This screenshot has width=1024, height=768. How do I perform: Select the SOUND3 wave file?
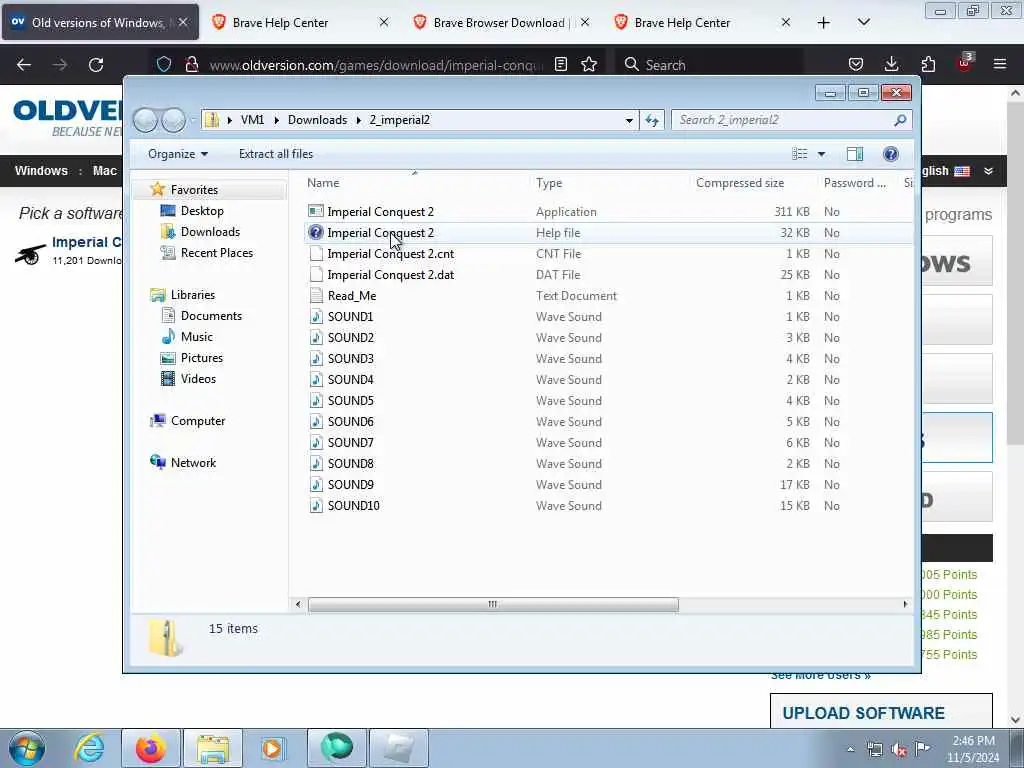coord(350,358)
